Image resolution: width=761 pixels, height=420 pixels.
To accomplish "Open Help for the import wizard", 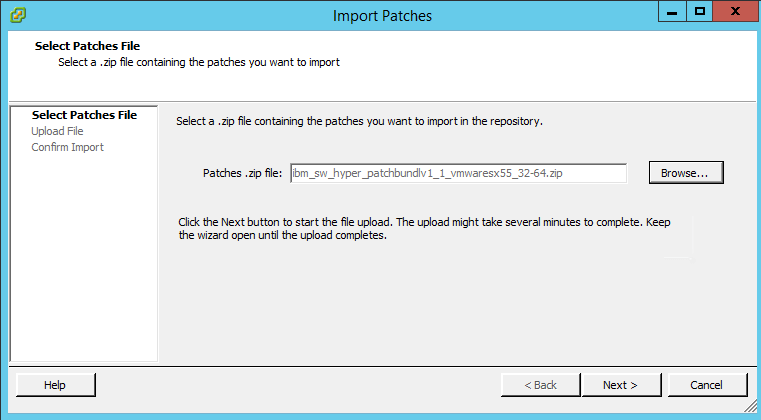I will coord(55,385).
